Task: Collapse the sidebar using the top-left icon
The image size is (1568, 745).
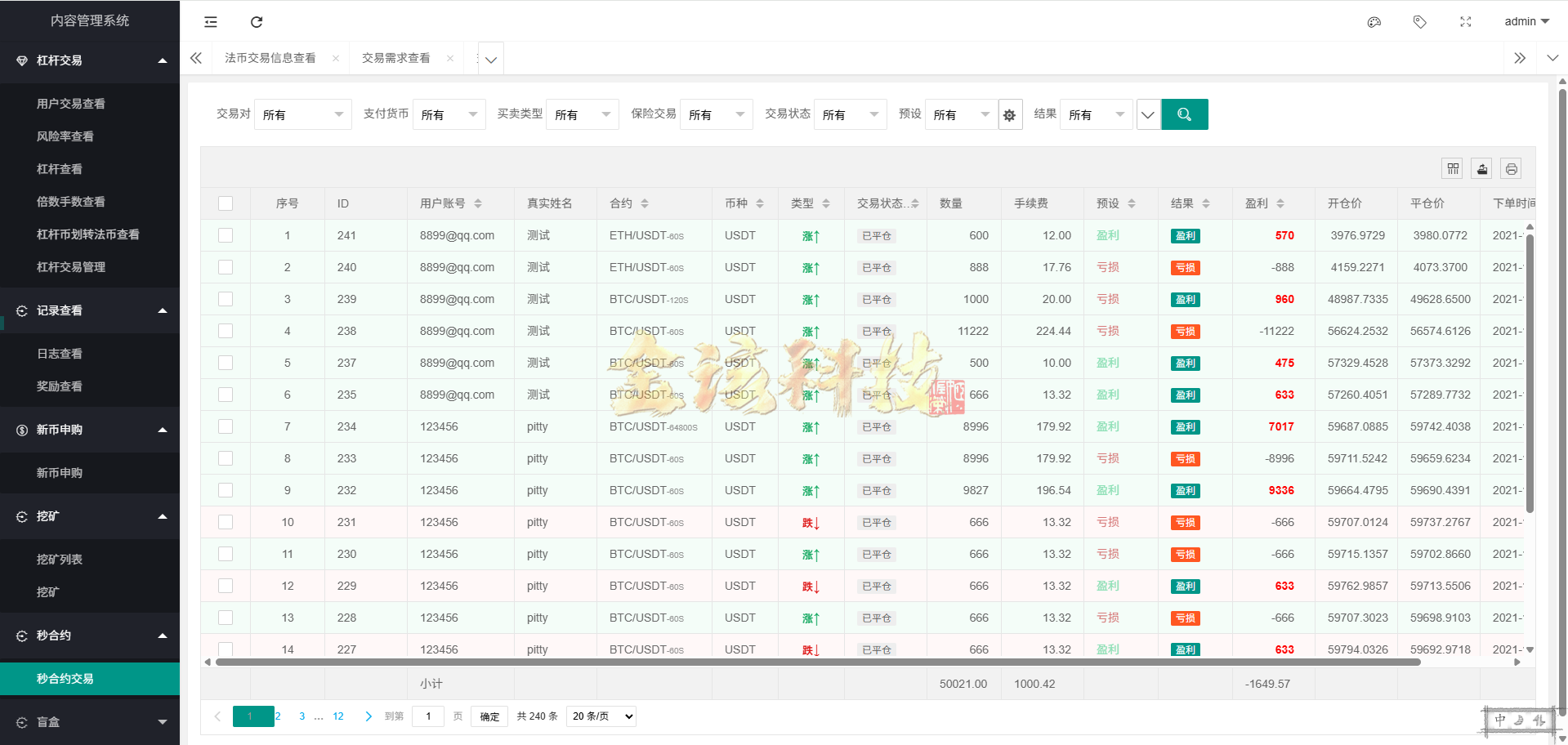Action: click(210, 22)
